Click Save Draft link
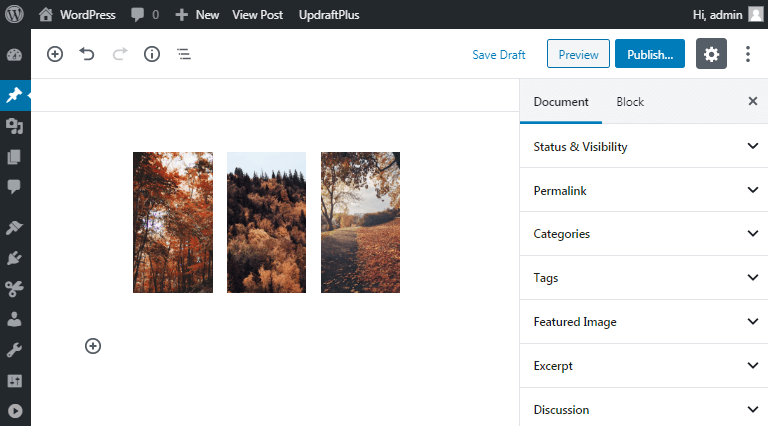Screen dimensions: 768x426 tap(499, 55)
